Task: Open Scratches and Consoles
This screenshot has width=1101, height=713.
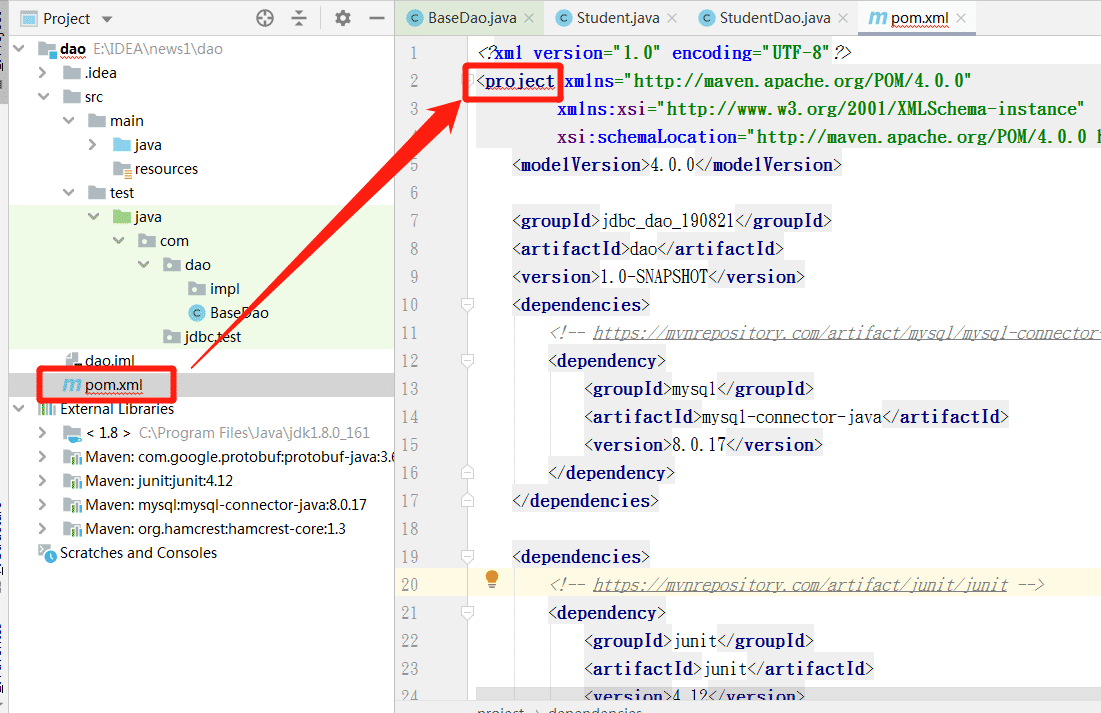Action: 138,553
